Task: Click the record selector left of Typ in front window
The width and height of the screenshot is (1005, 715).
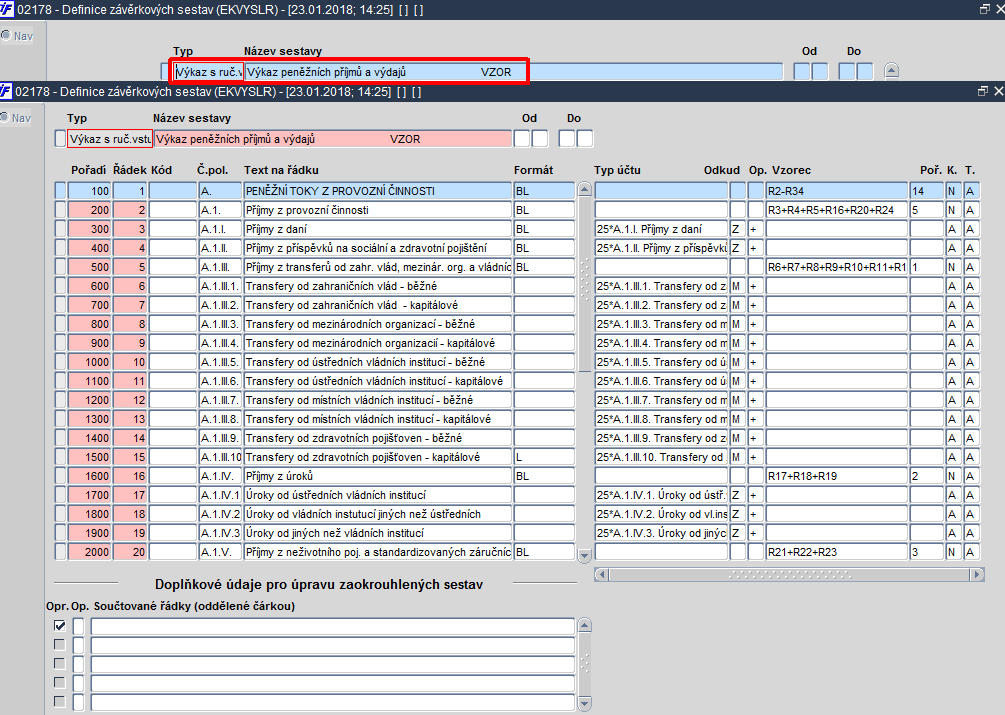Action: (x=60, y=138)
